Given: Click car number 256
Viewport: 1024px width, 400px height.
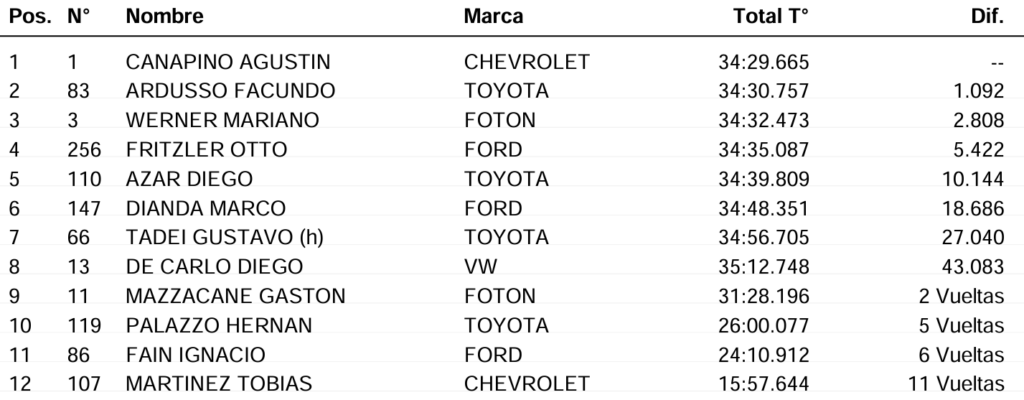Looking at the screenshot, I should (x=84, y=150).
